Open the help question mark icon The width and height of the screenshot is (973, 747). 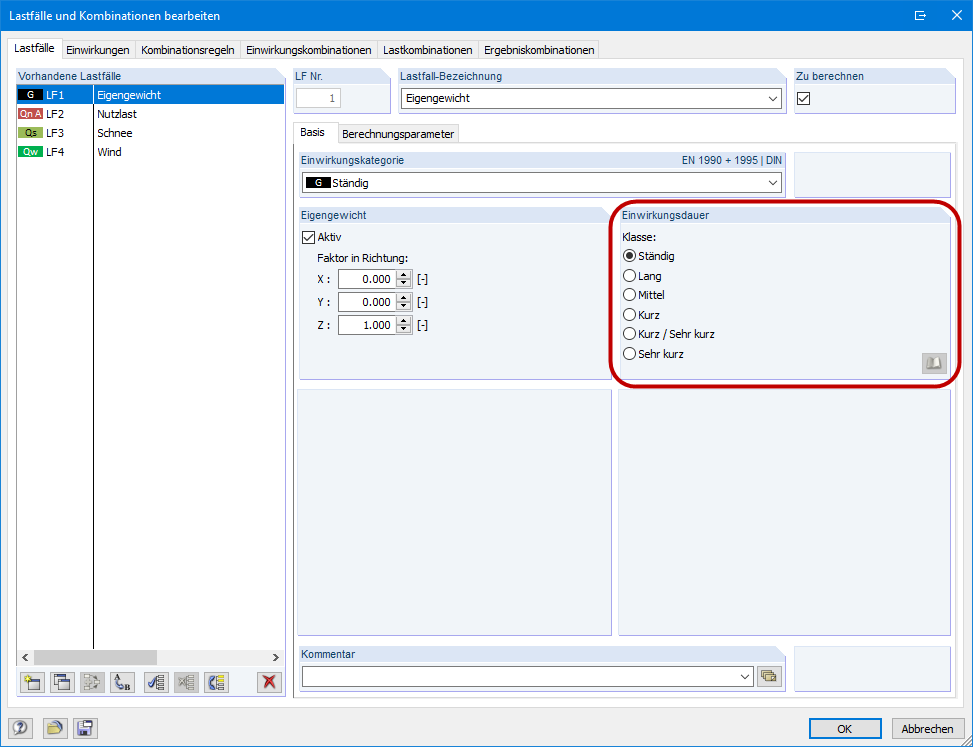tap(20, 728)
